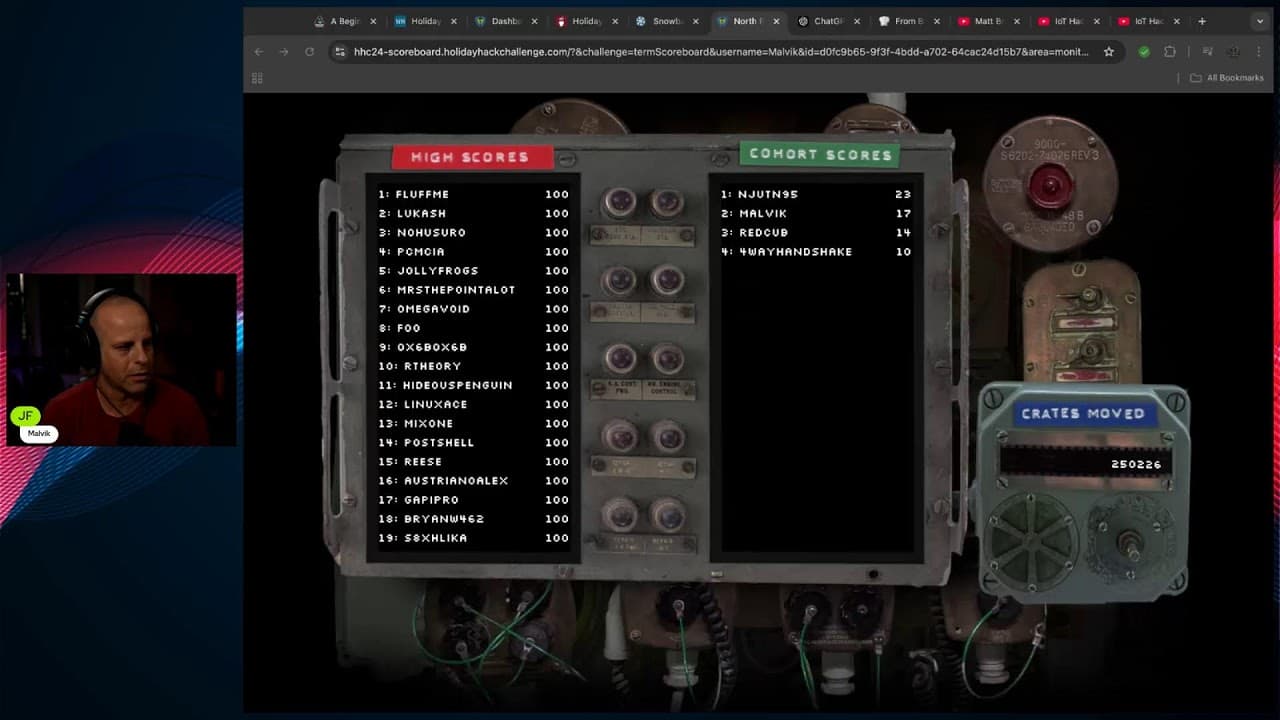Expand the tab search dropdown arrow
Image resolution: width=1280 pixels, height=720 pixels.
(1259, 21)
